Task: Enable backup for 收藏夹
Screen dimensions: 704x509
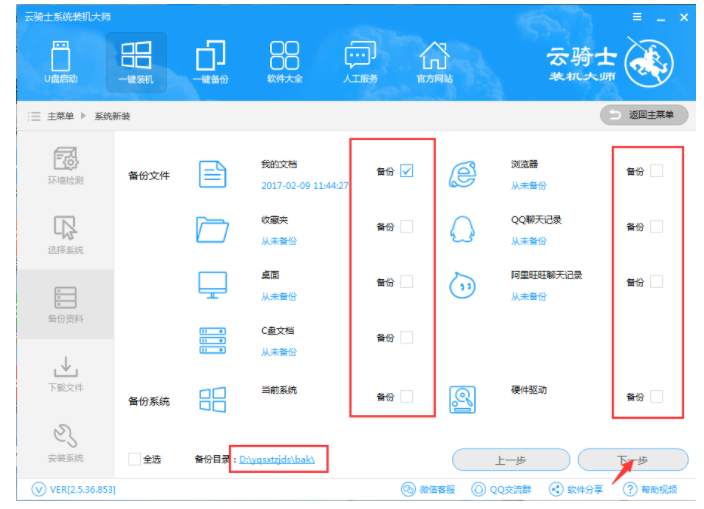Action: point(406,227)
